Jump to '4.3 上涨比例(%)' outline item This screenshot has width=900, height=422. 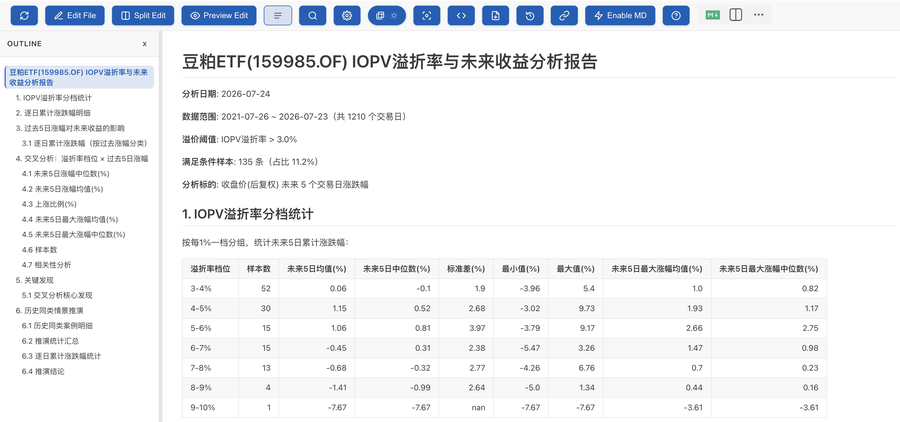pyautogui.click(x=49, y=204)
